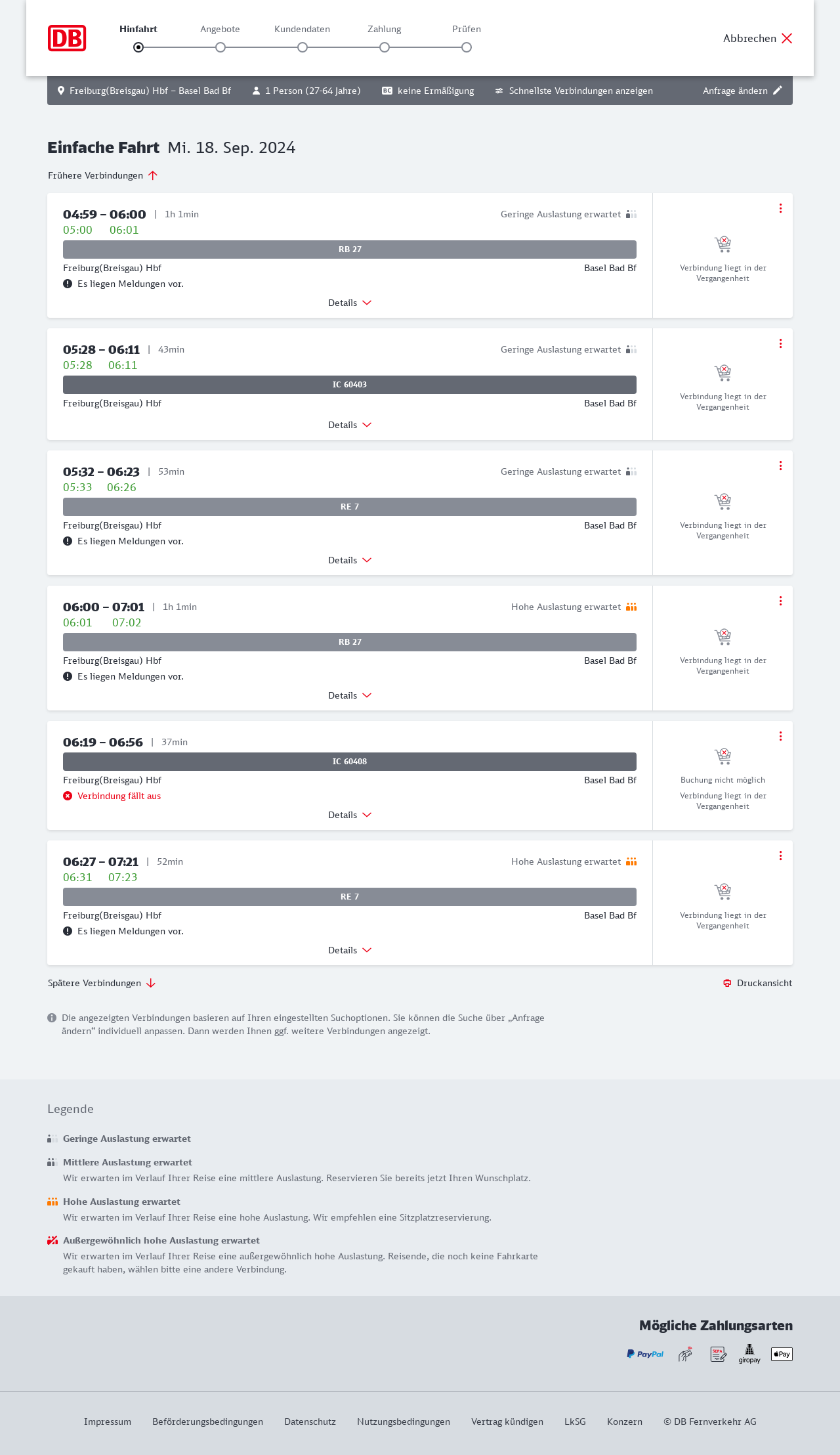Select the Angebote progress step

point(220,47)
